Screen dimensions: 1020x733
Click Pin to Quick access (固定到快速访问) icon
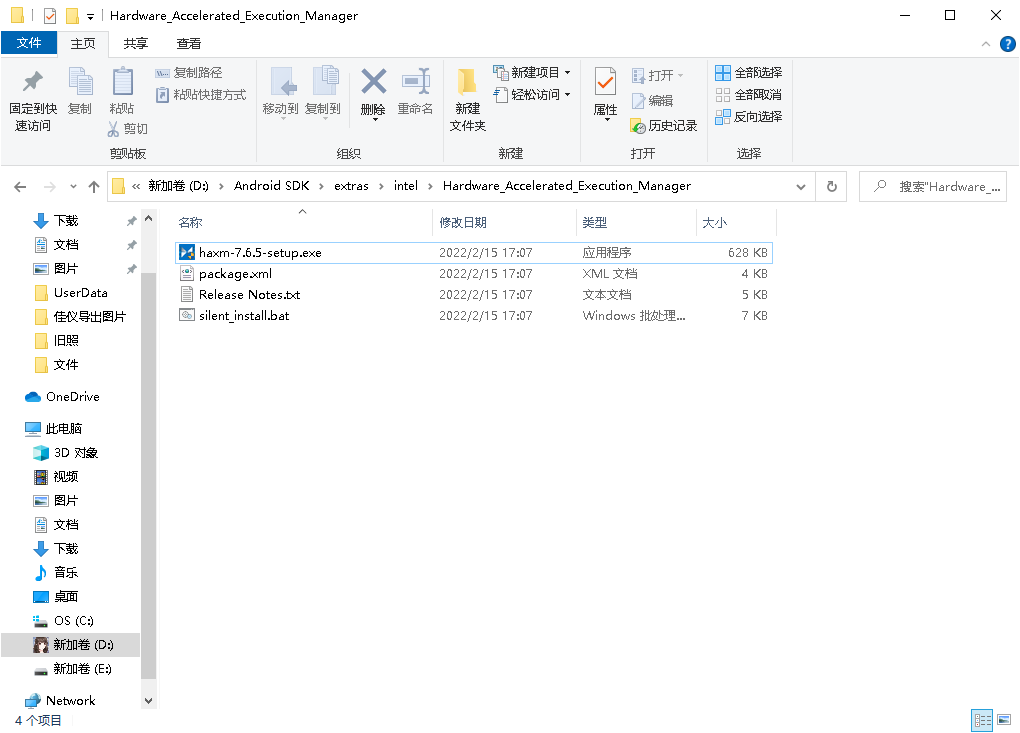(x=33, y=82)
